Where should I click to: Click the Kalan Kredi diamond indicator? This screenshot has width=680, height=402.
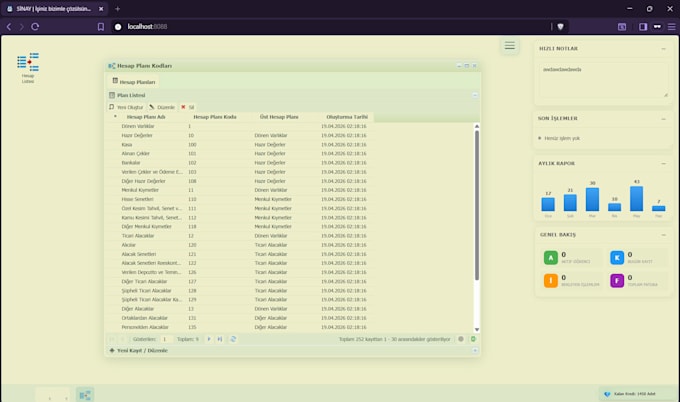[607, 394]
